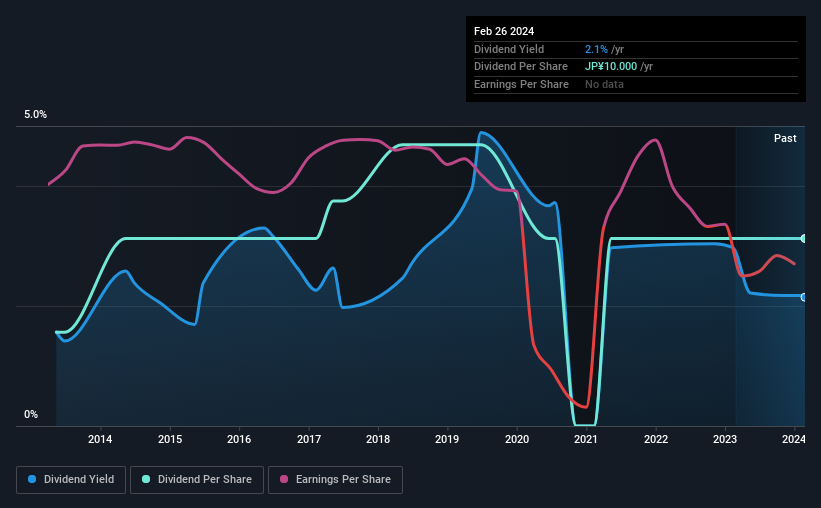The height and width of the screenshot is (508, 821).
Task: Click the 2024 x-axis label
Action: coord(794,439)
